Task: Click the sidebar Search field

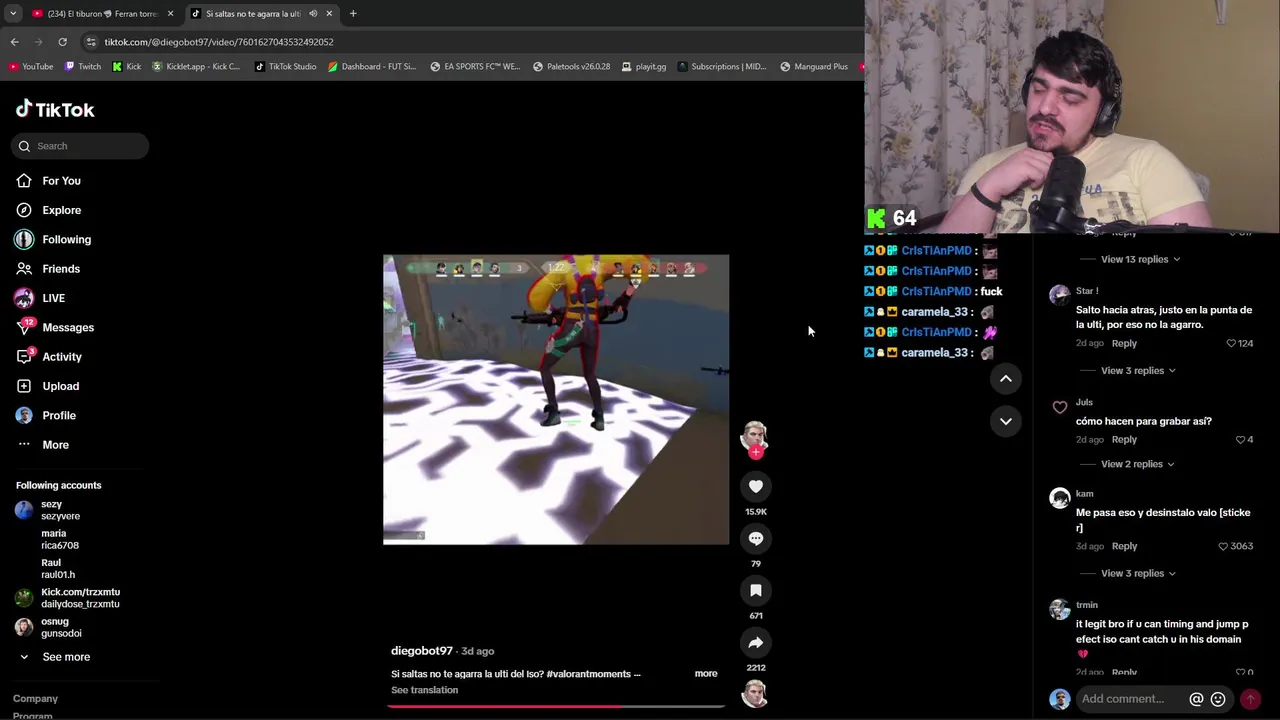Action: (80, 146)
